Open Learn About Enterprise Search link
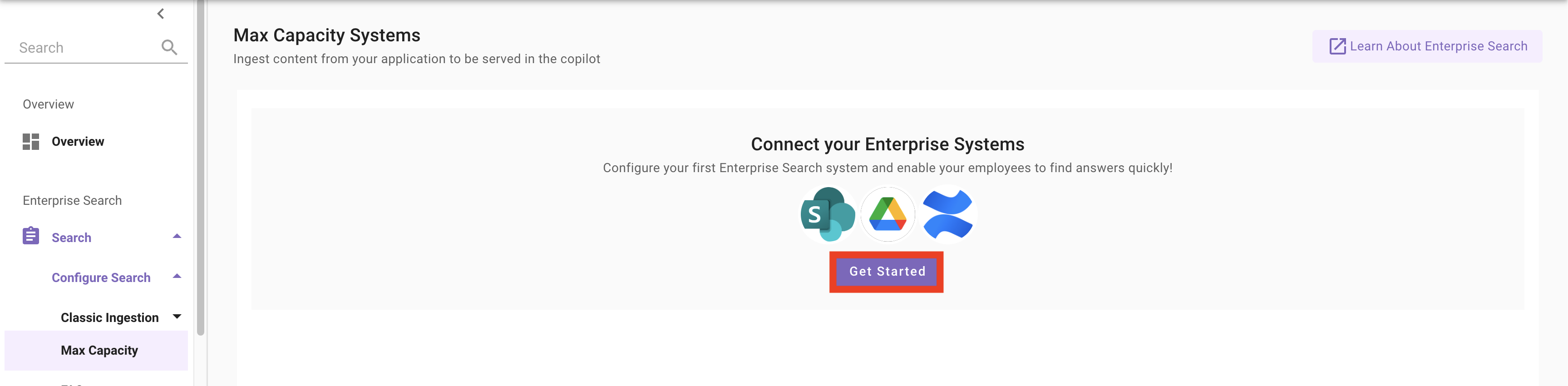 coord(1427,46)
